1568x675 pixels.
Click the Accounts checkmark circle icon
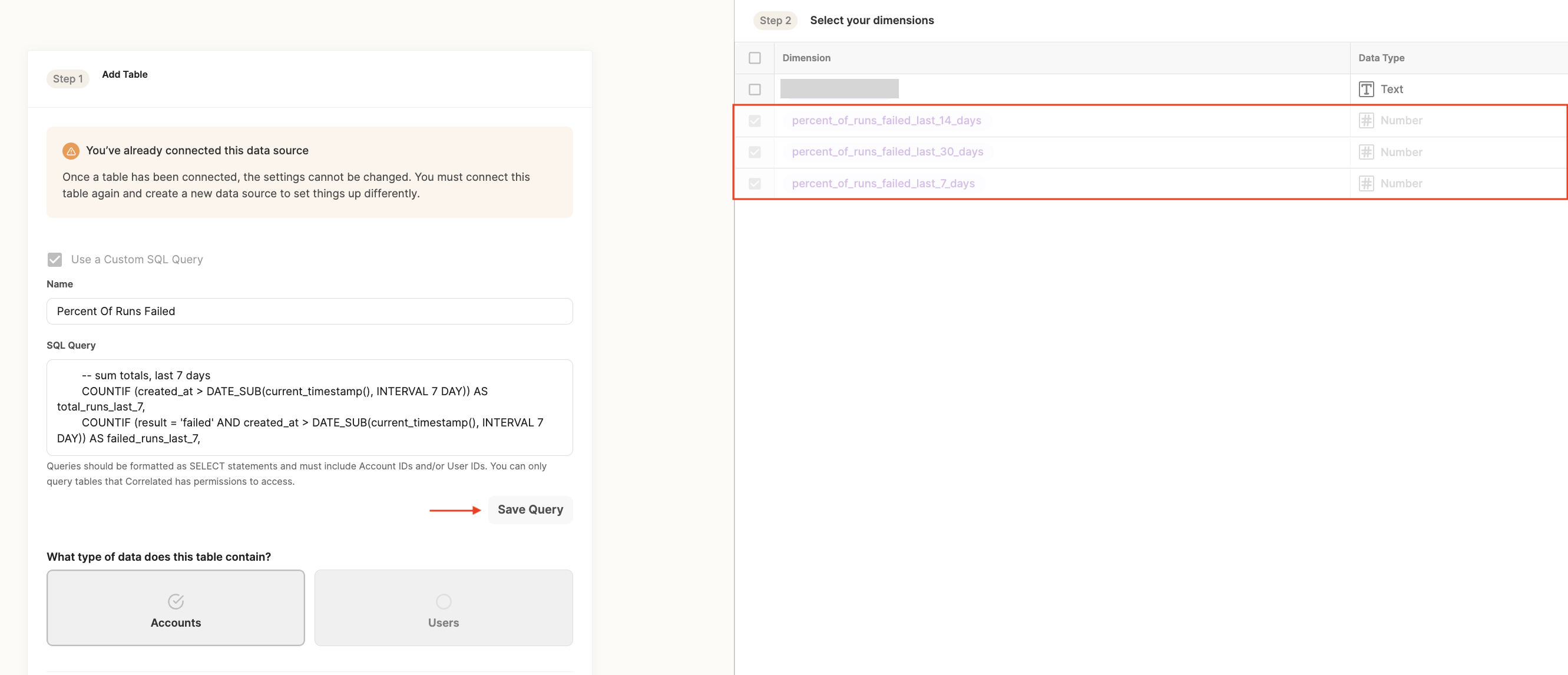tap(176, 601)
